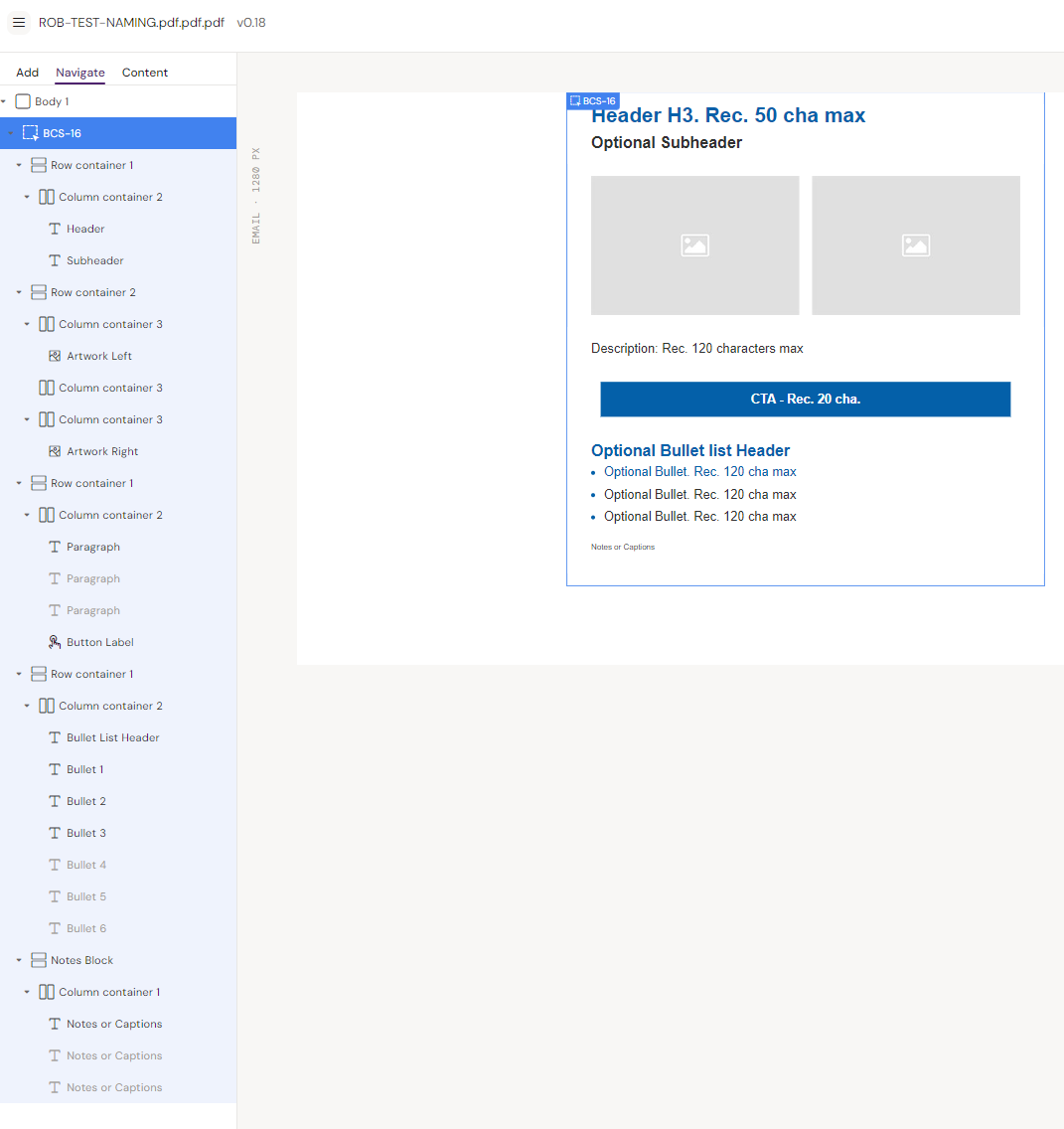Click the left image placeholder on canvas
This screenshot has height=1129, width=1064.
[x=694, y=245]
